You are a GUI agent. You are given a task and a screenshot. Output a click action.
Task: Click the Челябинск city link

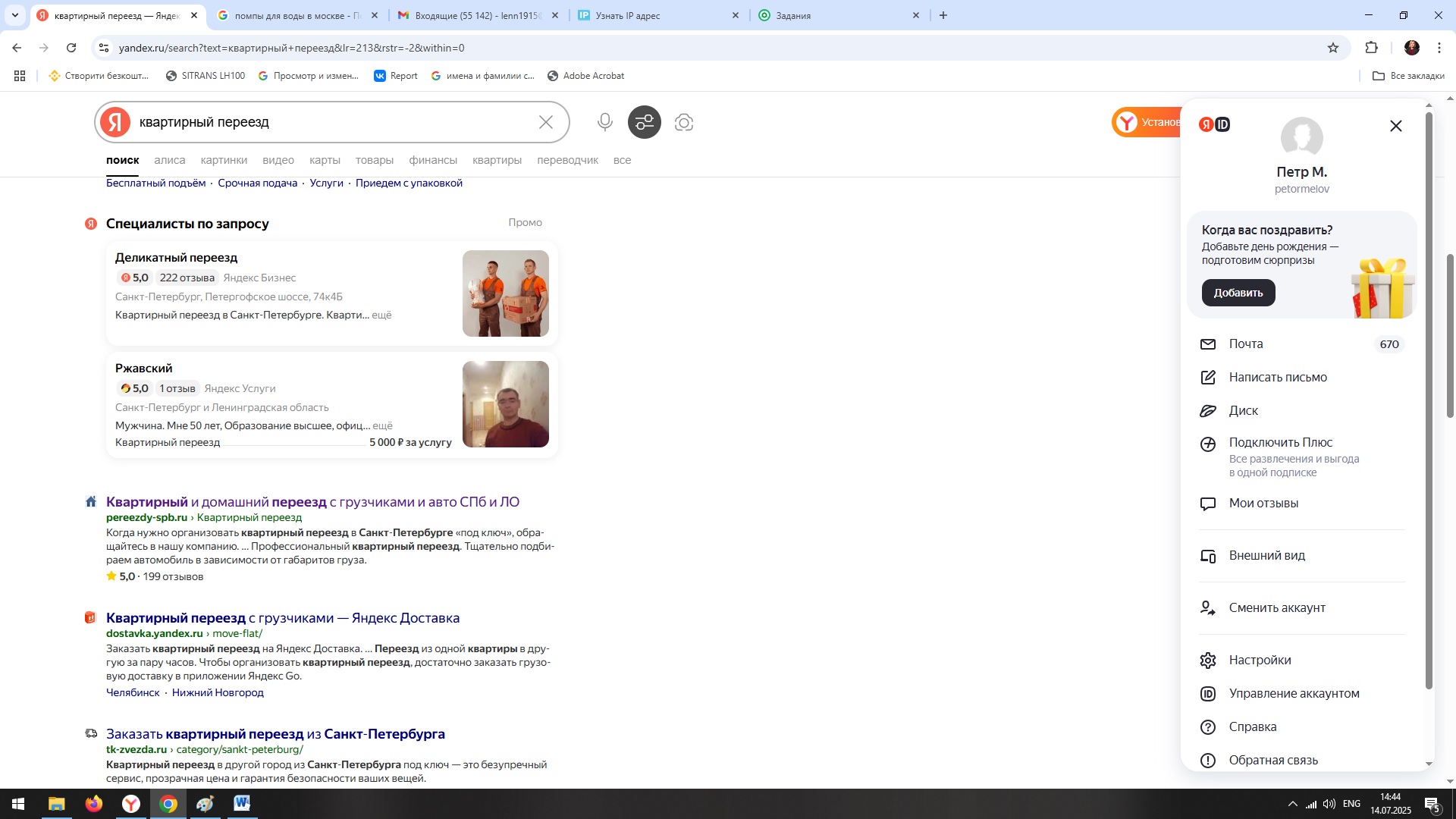click(133, 693)
